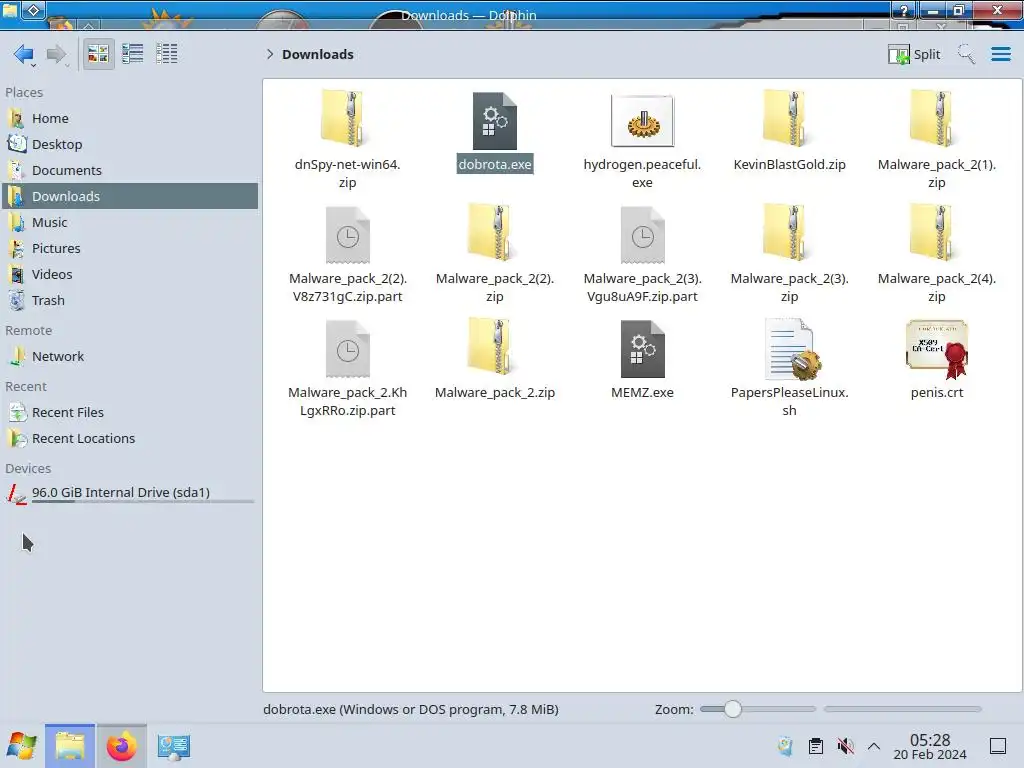Select Malware_pack_2(2).V8z731gC.zip.part file icon
This screenshot has width=1024, height=768.
coord(347,235)
